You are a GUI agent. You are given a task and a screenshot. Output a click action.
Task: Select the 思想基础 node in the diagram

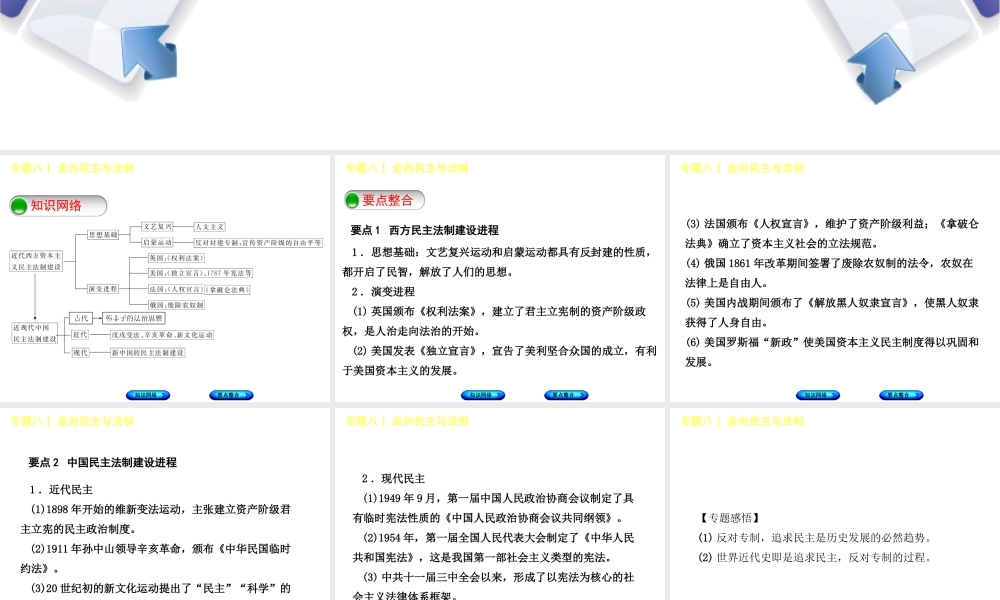[x=103, y=235]
